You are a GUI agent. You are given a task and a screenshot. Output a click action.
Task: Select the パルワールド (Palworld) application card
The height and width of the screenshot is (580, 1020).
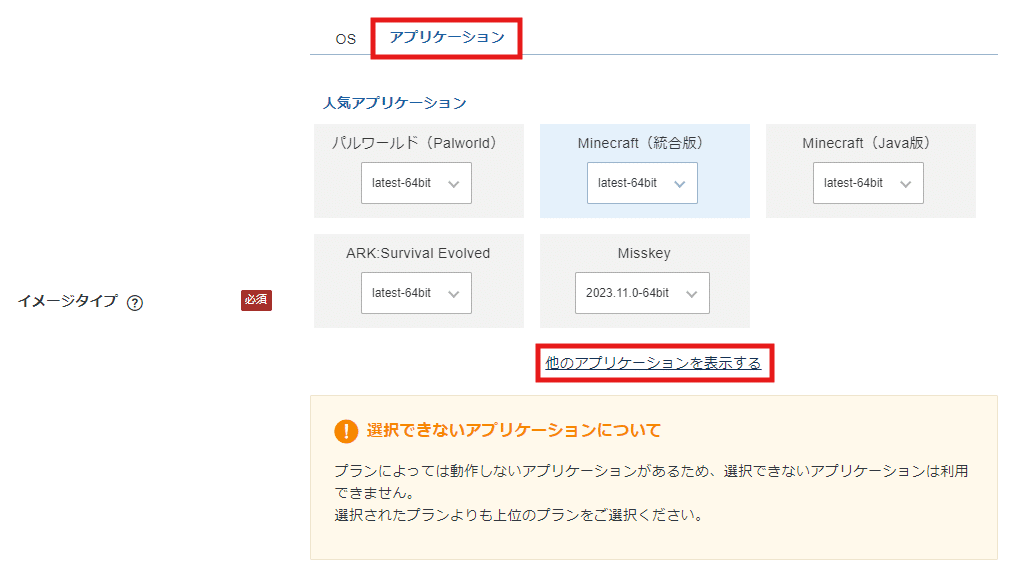tap(418, 171)
